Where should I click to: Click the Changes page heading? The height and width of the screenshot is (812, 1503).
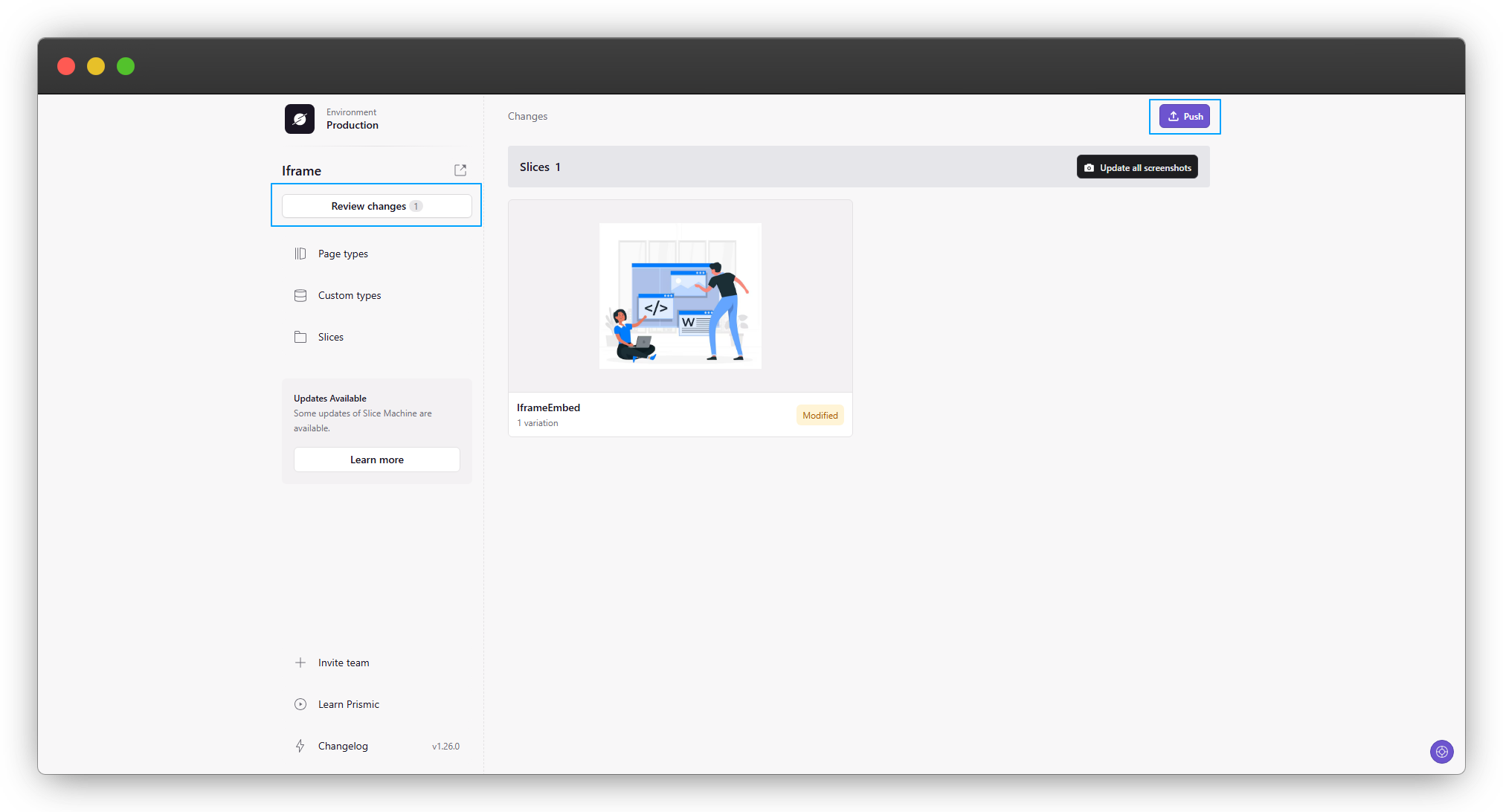click(x=527, y=116)
